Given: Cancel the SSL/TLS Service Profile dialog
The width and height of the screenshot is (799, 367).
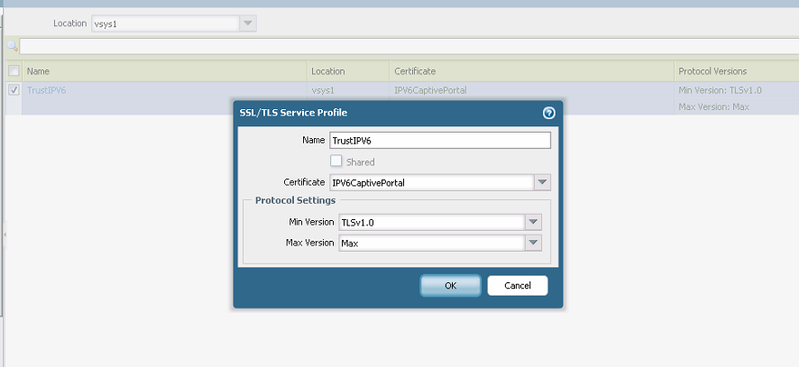Looking at the screenshot, I should click(x=518, y=286).
